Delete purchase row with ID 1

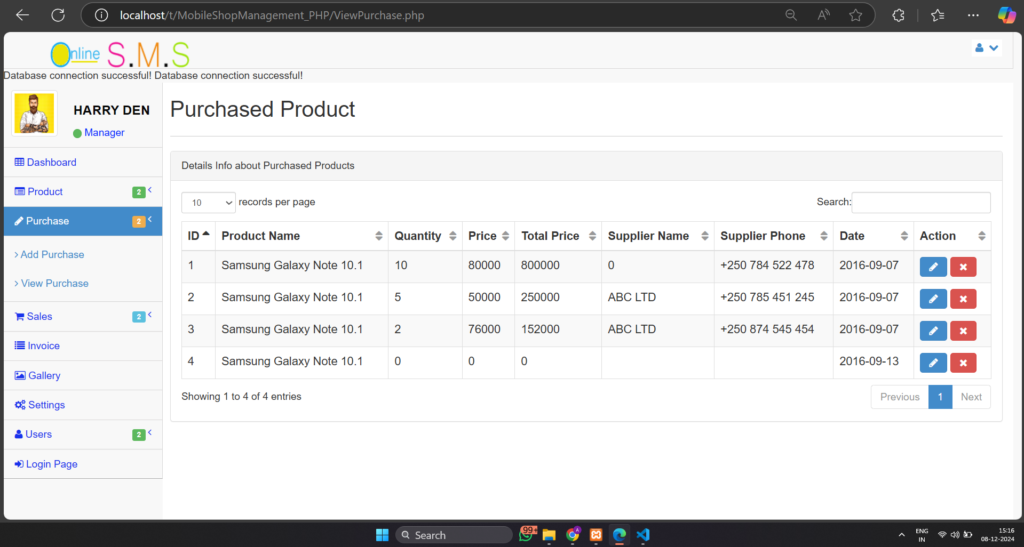tap(963, 266)
